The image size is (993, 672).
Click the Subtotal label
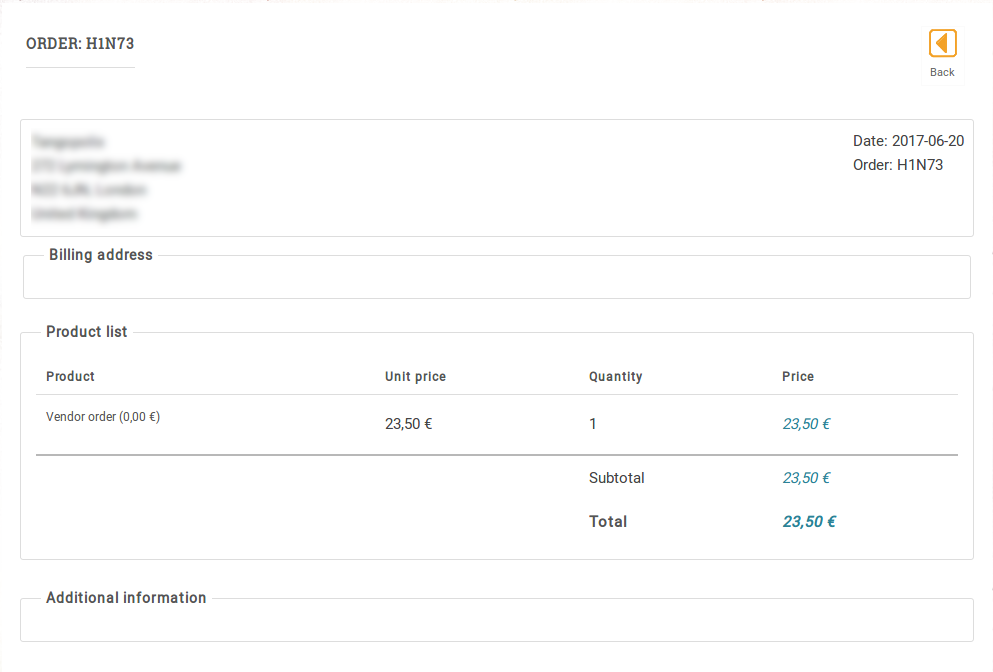616,478
